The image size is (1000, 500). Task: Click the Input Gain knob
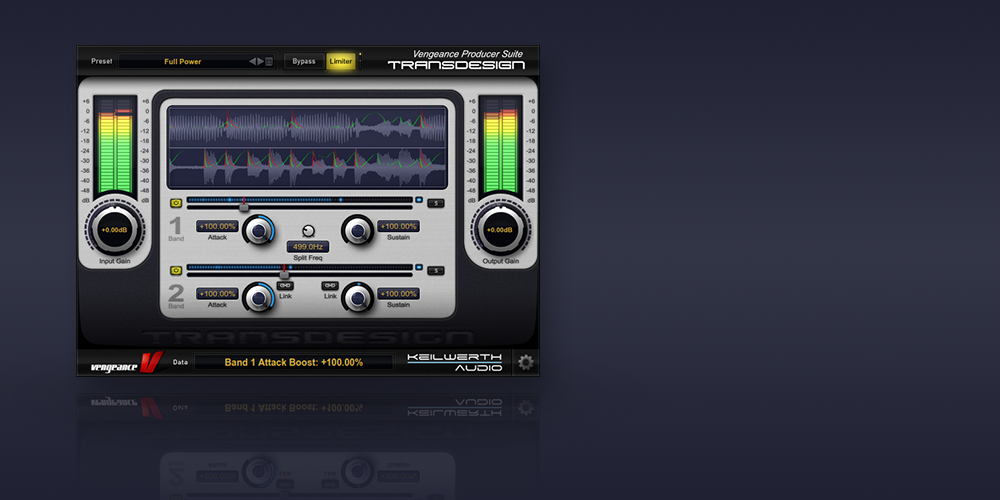pos(115,230)
